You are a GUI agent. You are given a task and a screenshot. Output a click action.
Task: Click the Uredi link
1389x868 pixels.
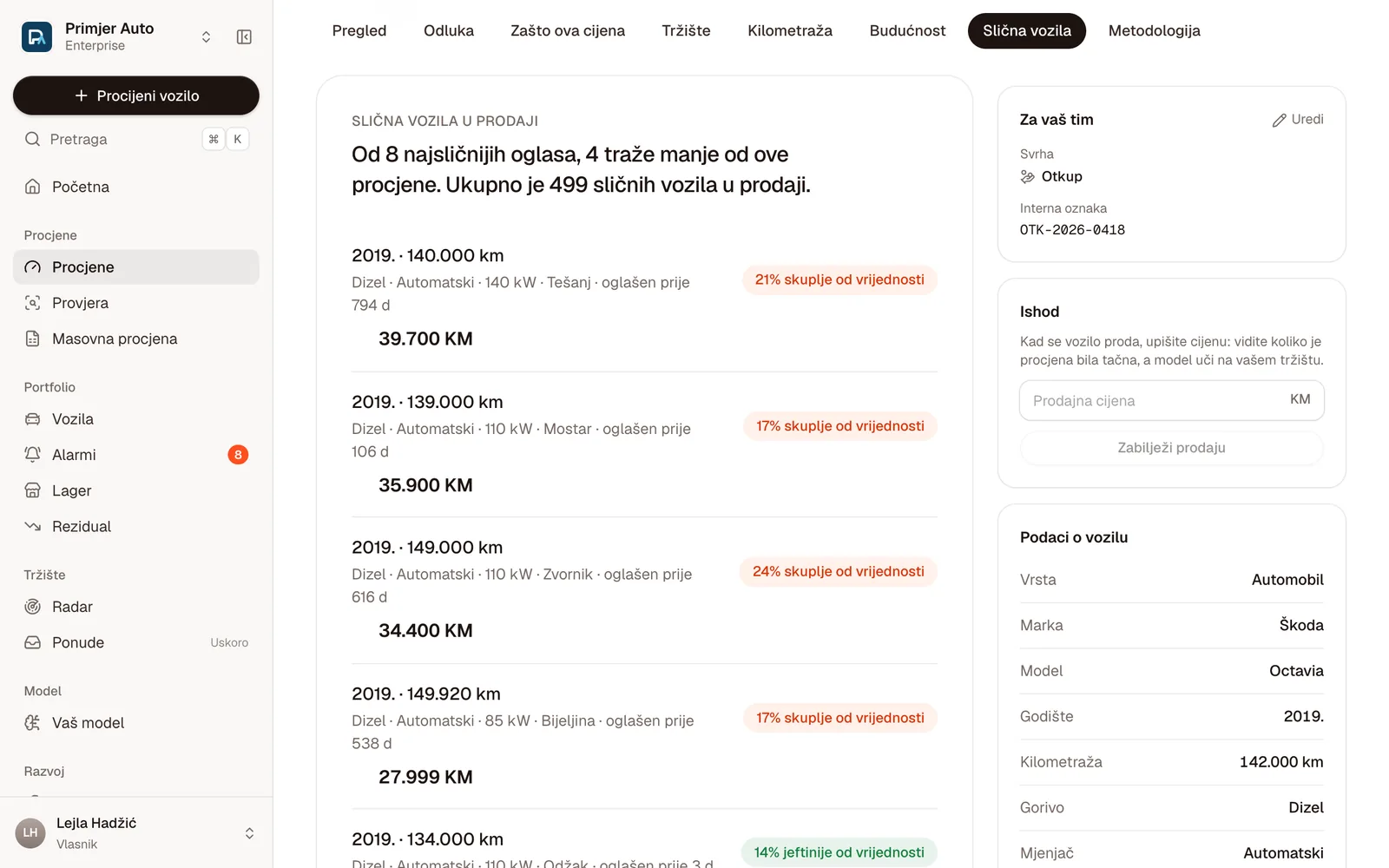[x=1298, y=120]
